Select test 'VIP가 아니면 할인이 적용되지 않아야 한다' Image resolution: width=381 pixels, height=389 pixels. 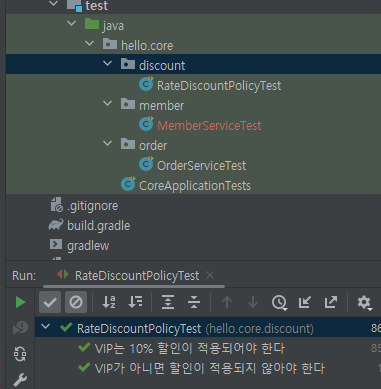[x=209, y=369]
